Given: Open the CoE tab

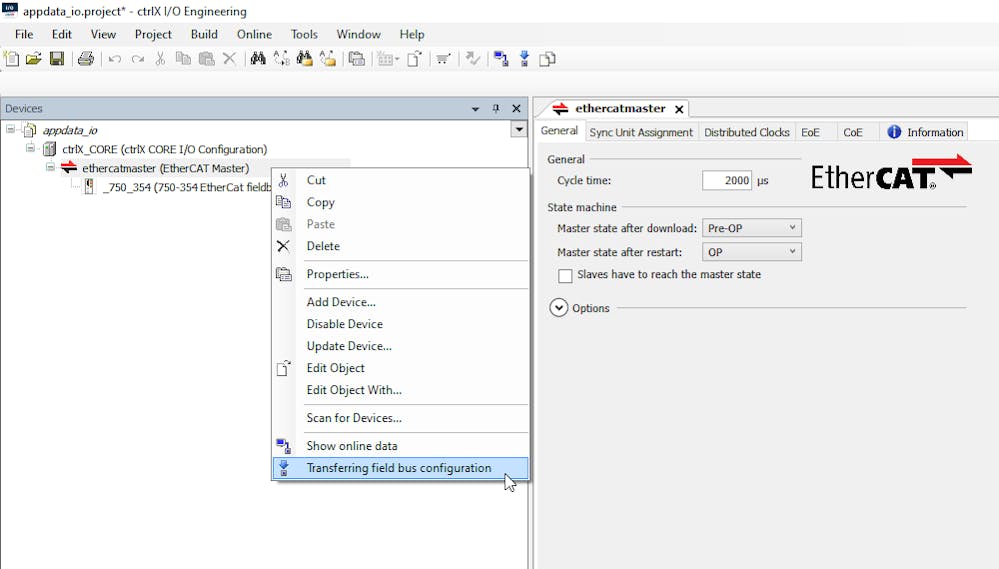Looking at the screenshot, I should (852, 132).
